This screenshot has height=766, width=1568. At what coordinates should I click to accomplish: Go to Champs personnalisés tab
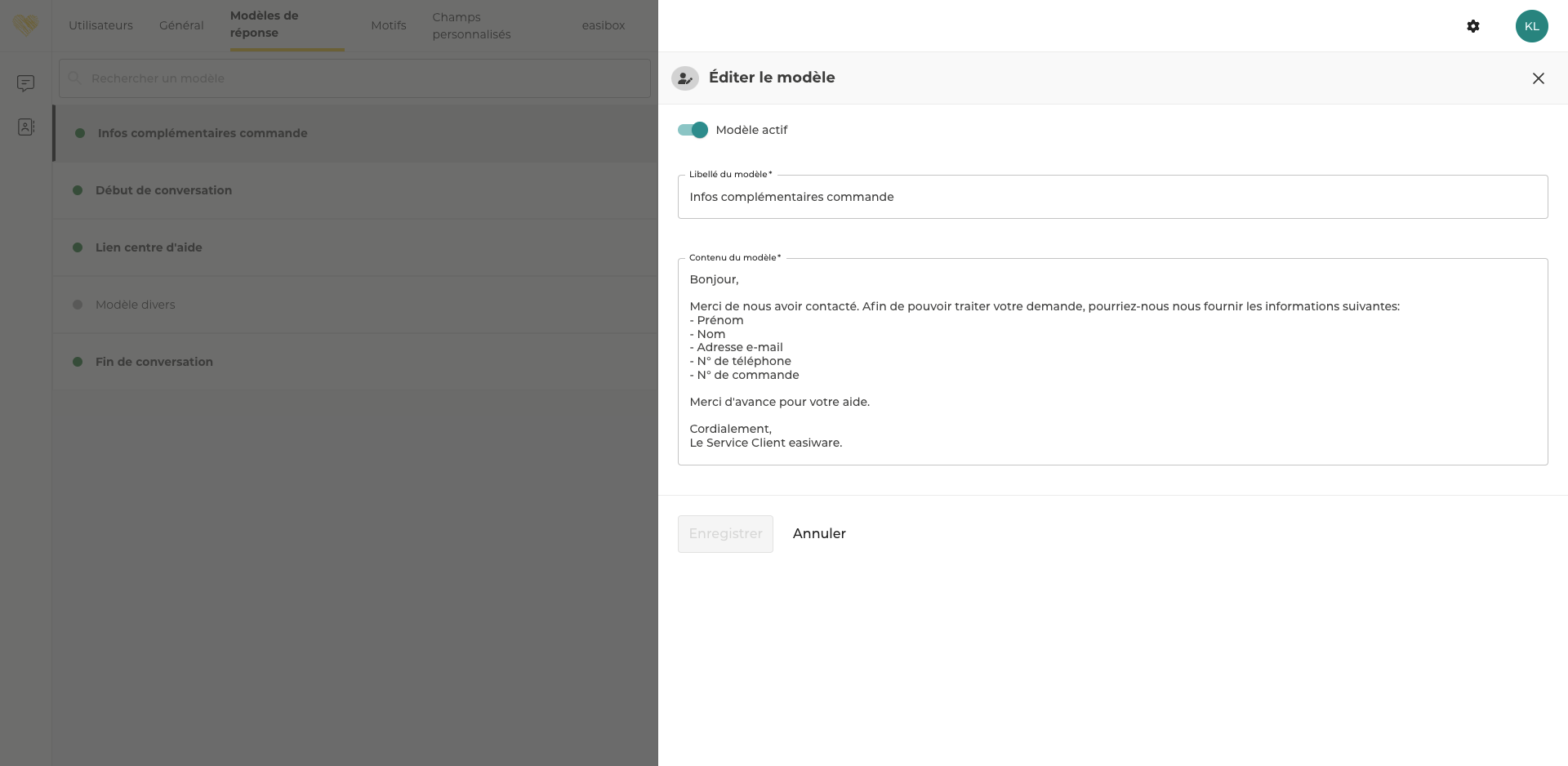[471, 25]
